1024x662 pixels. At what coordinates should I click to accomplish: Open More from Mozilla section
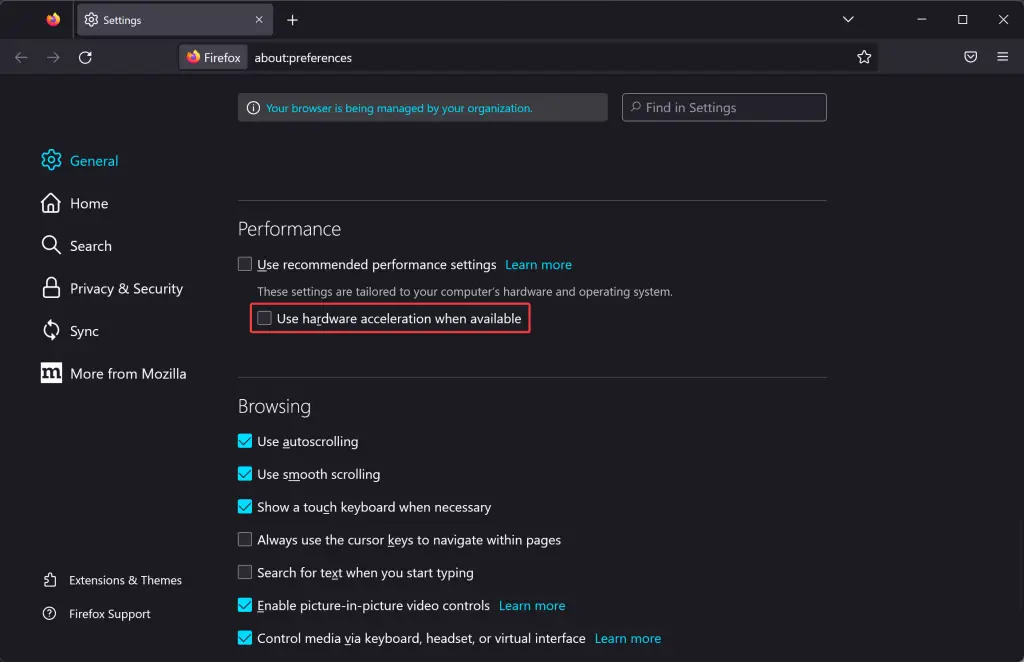(128, 373)
